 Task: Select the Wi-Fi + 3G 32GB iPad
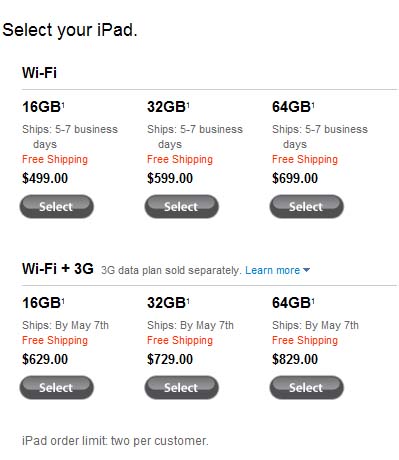[182, 387]
